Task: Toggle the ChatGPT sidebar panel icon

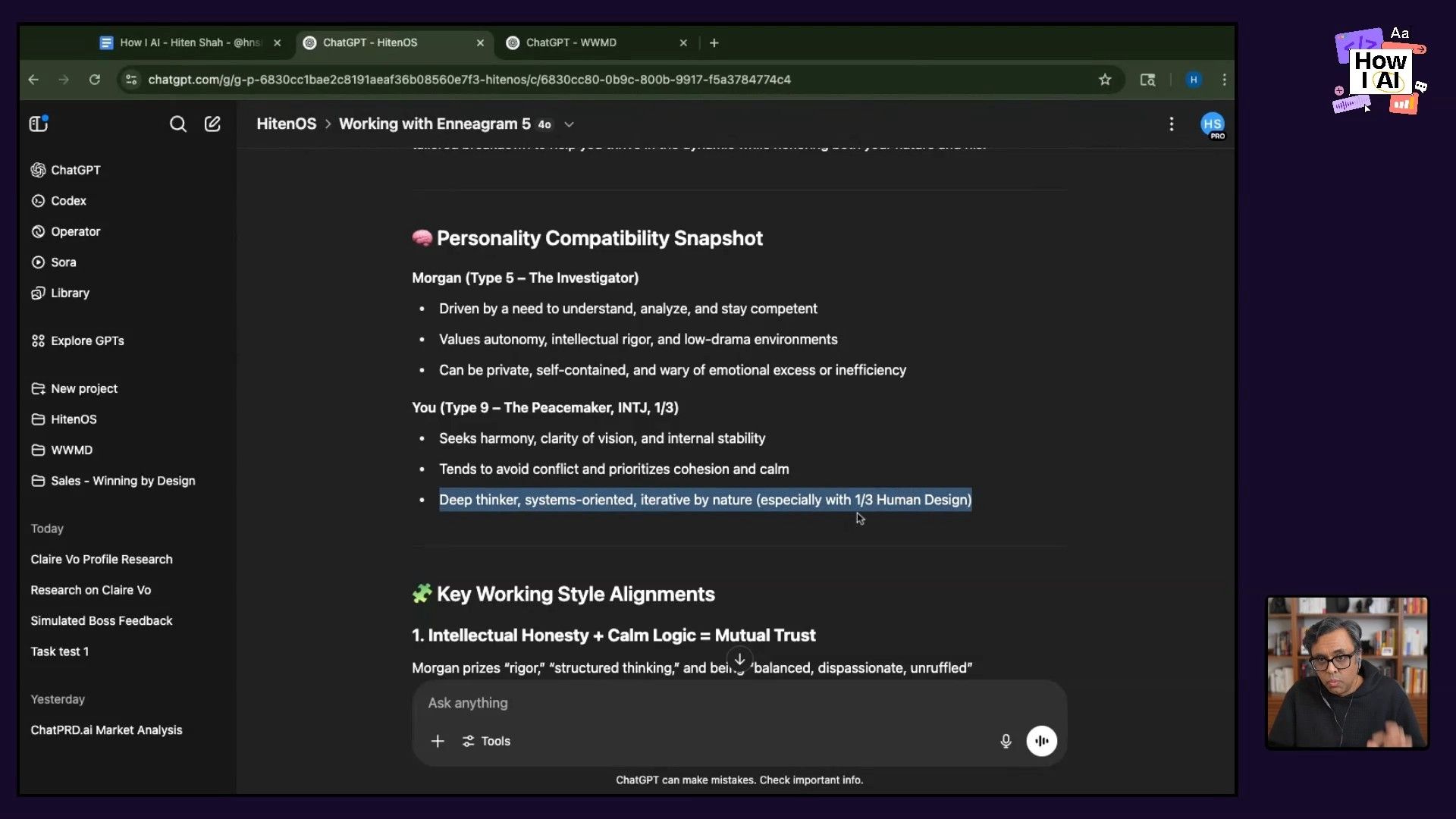Action: click(39, 124)
